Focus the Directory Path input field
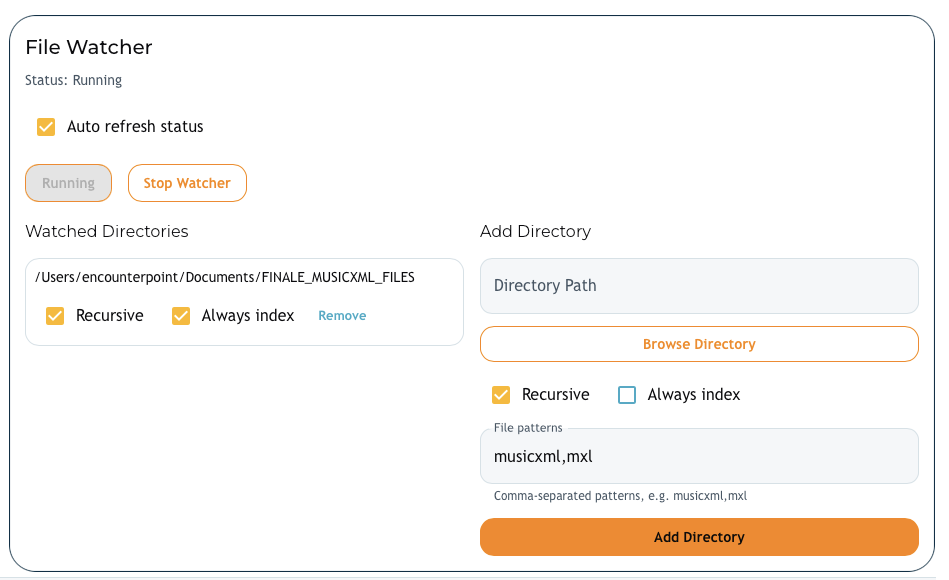This screenshot has width=949, height=580. 699,286
